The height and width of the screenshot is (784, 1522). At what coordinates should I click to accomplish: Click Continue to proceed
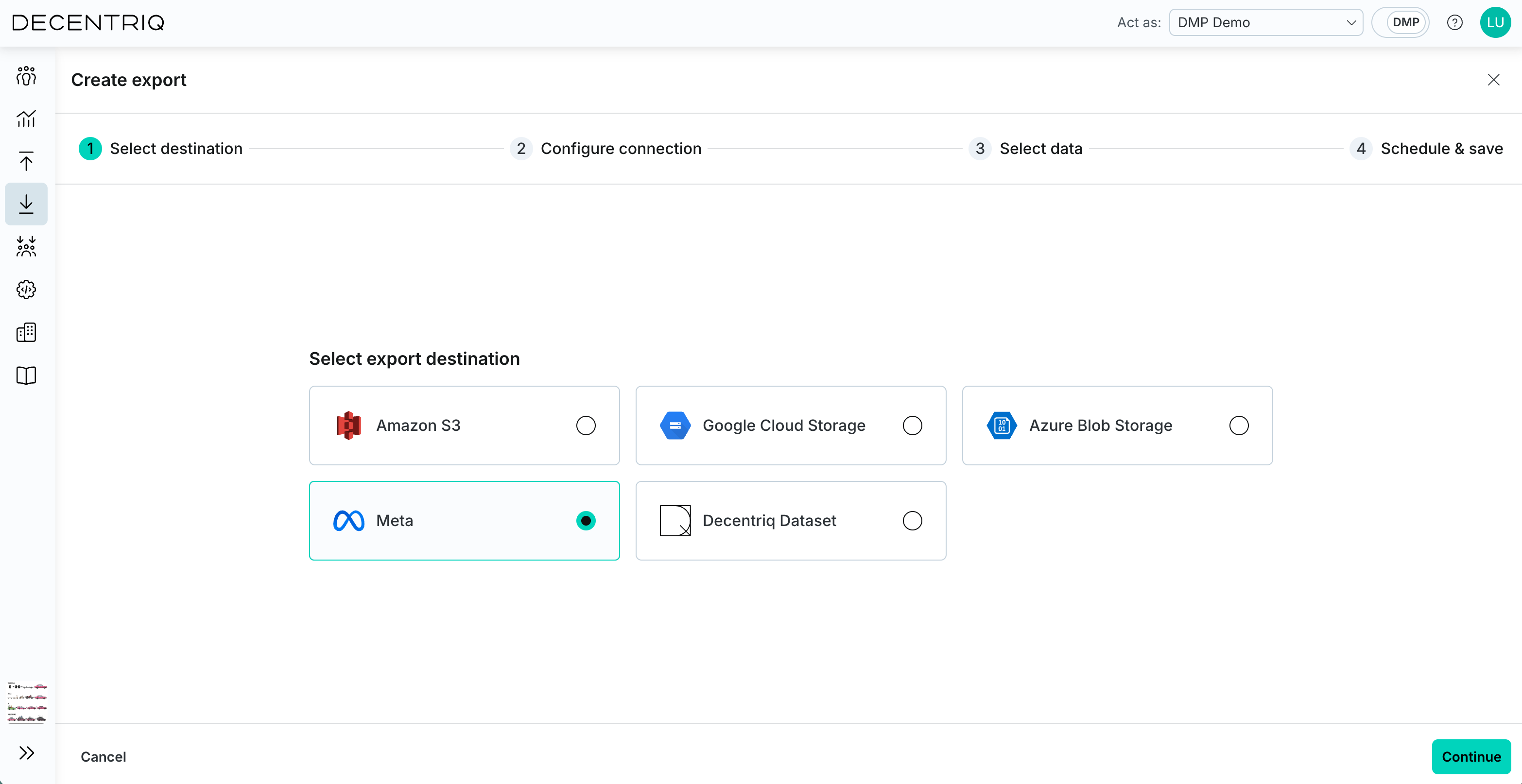pos(1471,757)
